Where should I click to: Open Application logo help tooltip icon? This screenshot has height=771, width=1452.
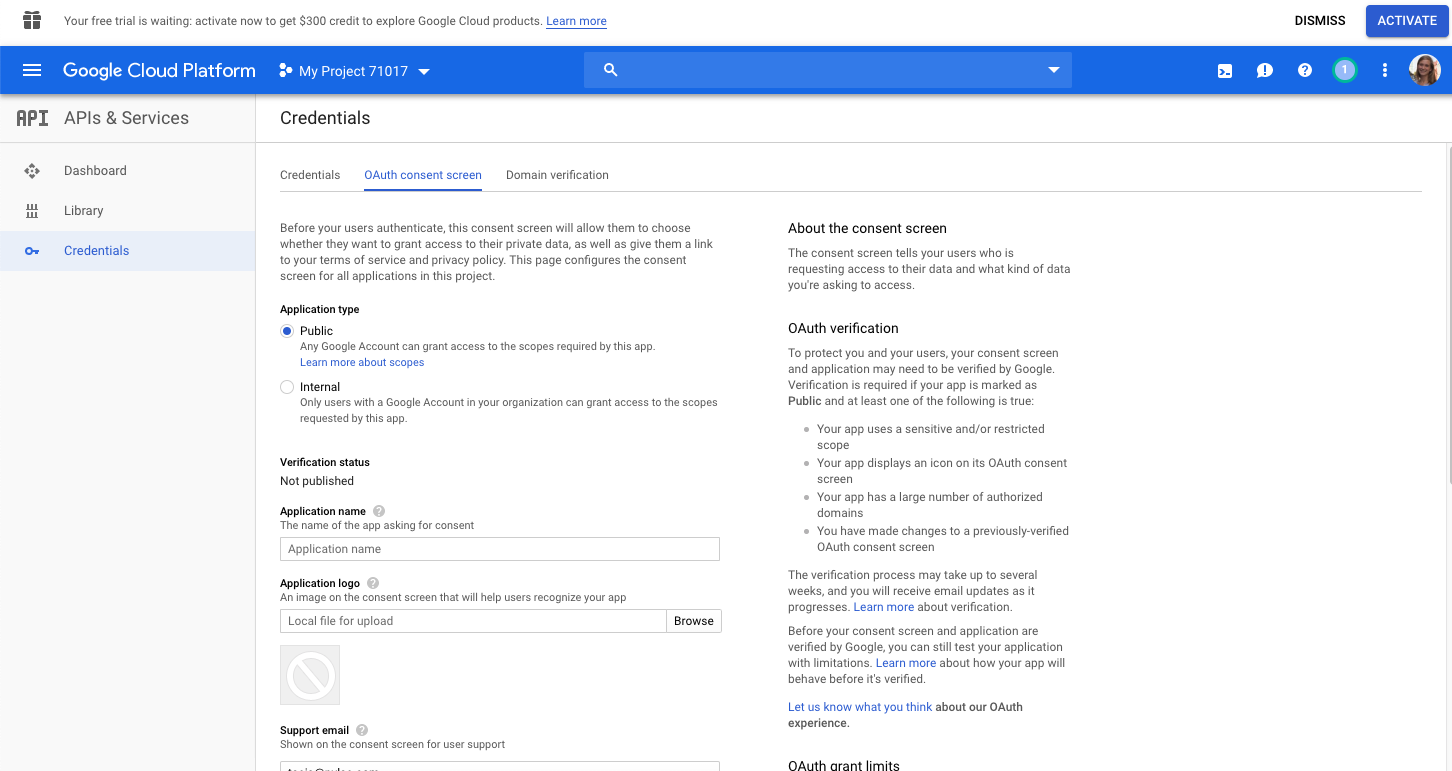(x=373, y=583)
